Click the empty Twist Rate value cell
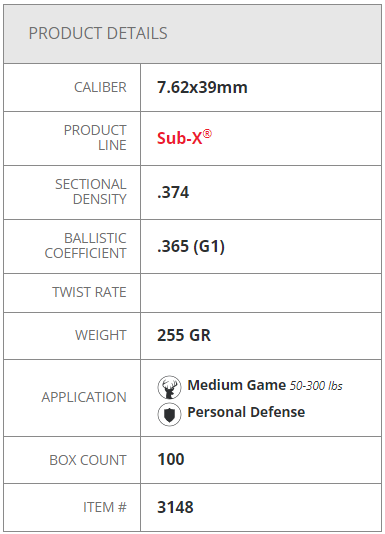Viewport: 385px width, 534px height. pos(261,293)
